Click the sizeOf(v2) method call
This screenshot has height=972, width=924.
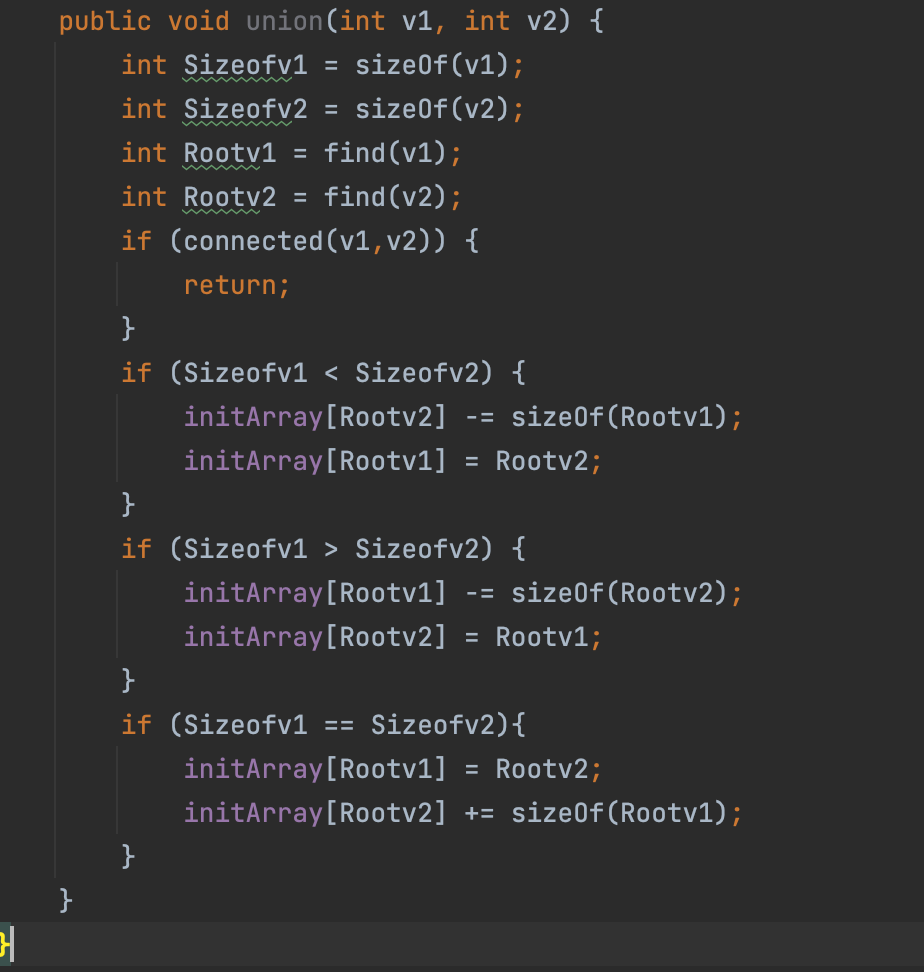point(417,109)
